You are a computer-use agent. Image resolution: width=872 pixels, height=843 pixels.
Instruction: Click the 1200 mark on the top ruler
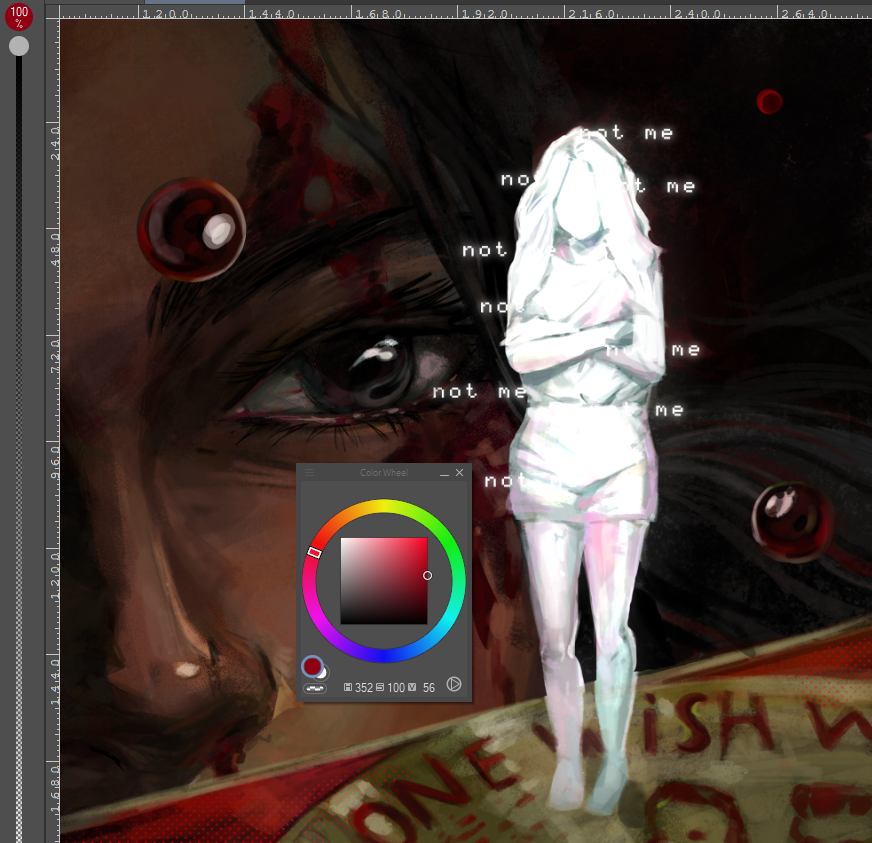pos(166,13)
